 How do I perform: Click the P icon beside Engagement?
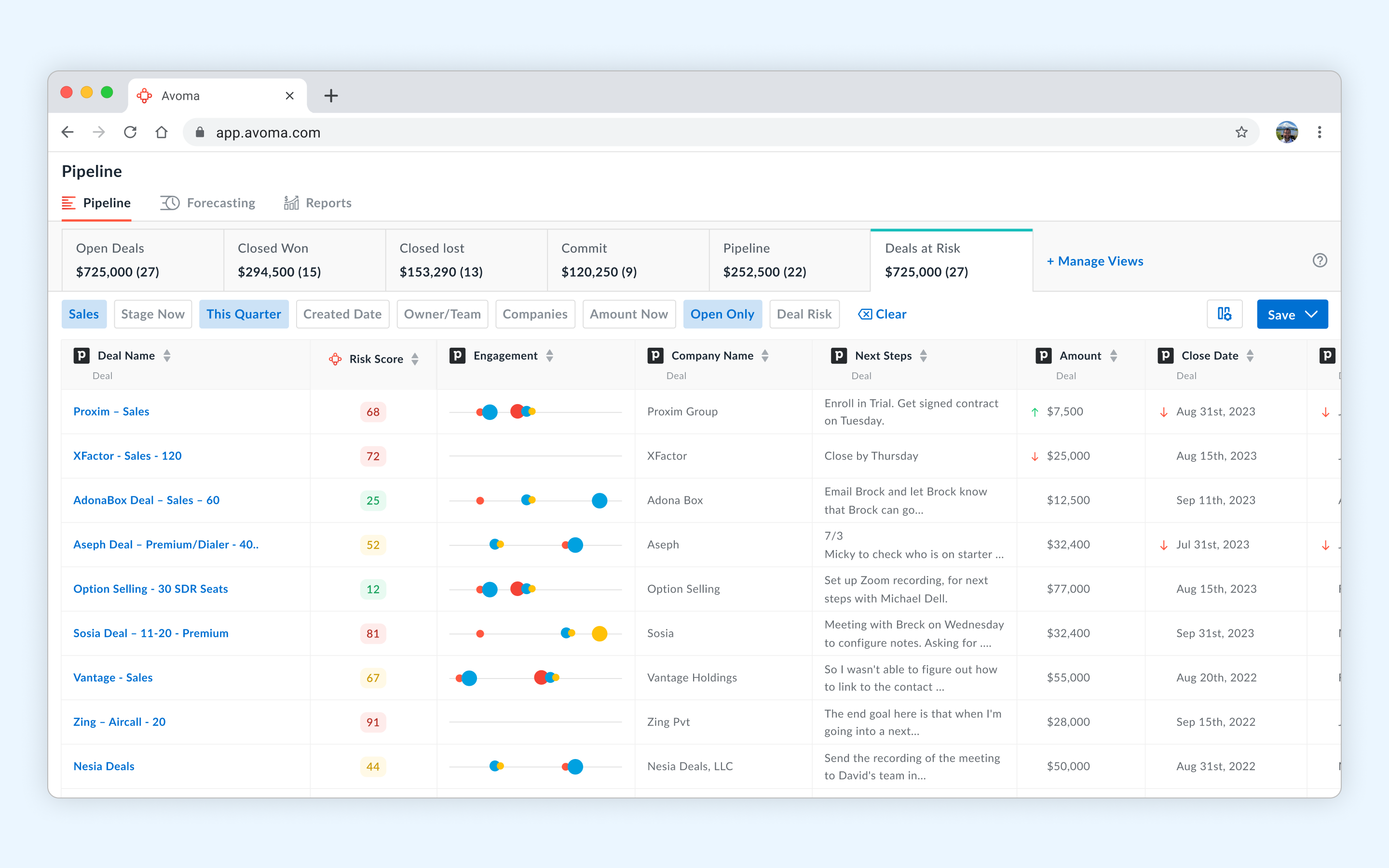pos(457,356)
